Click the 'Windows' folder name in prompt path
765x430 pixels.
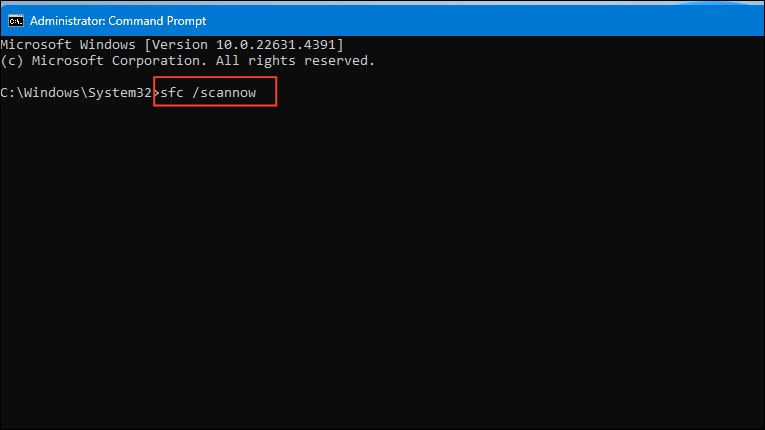point(52,92)
